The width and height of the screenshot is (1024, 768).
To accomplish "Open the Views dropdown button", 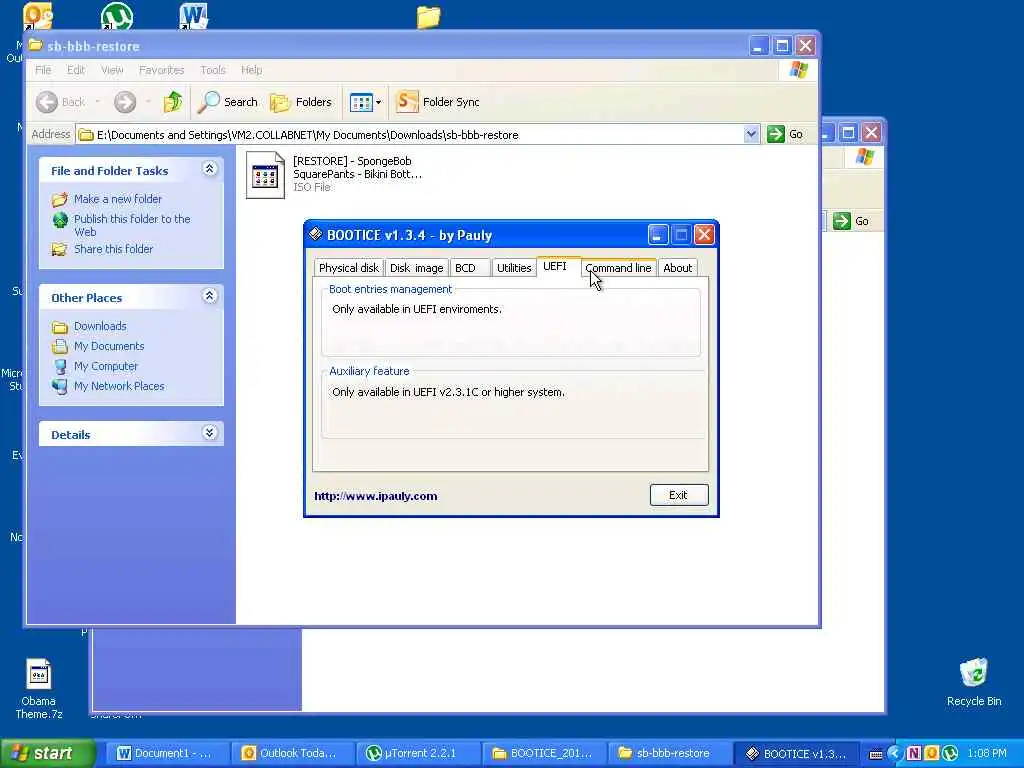I will point(365,102).
